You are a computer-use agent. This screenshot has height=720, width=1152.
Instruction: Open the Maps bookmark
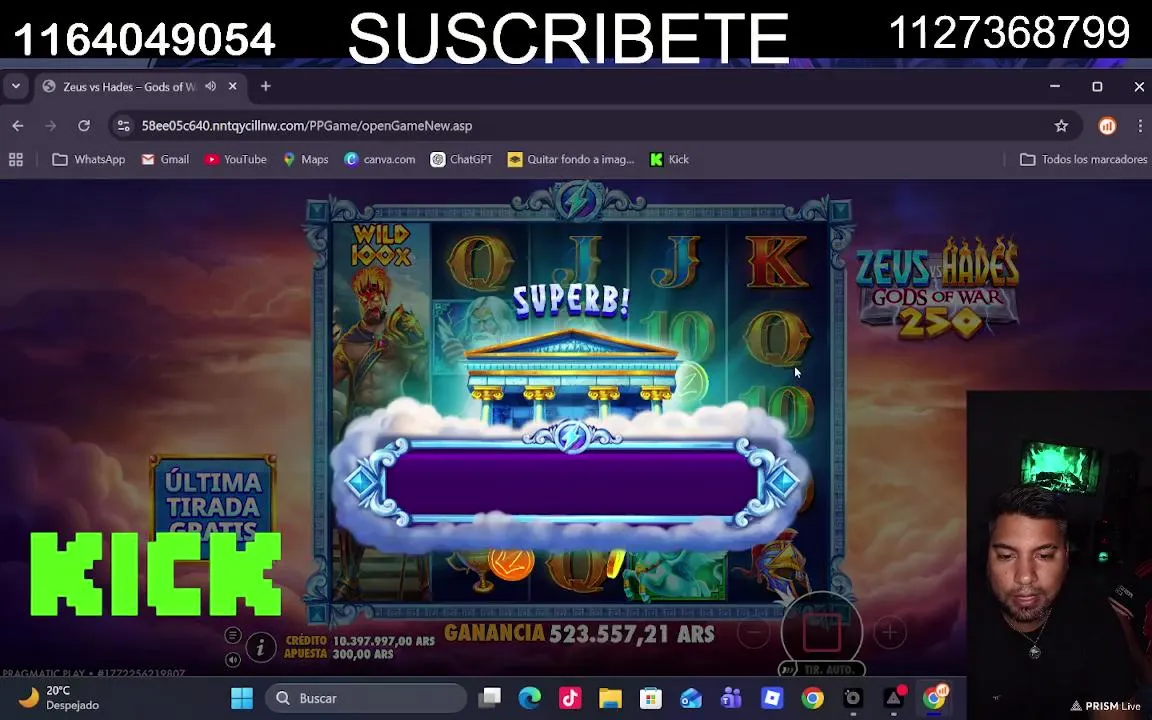coord(306,159)
